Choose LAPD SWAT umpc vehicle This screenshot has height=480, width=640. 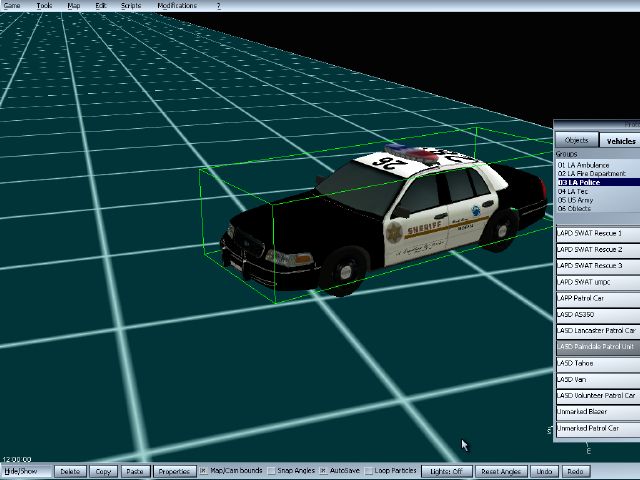click(598, 282)
